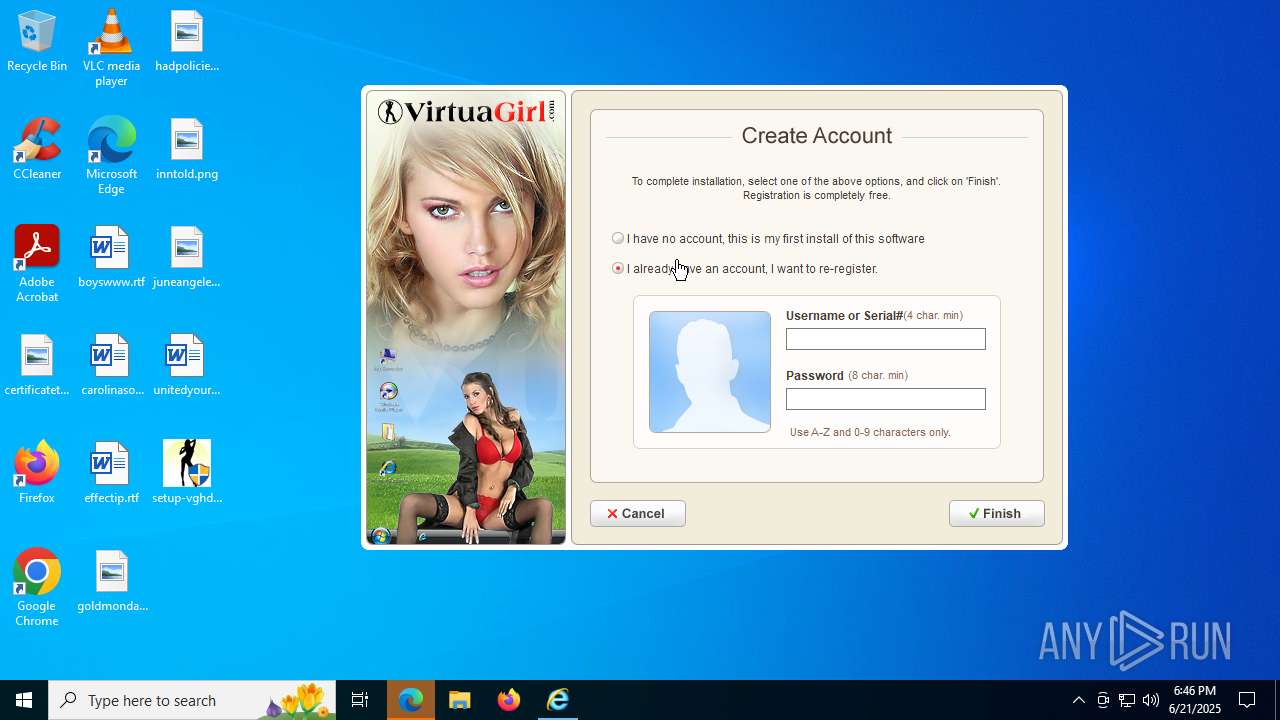Click the 'Create Account' heading text

(x=817, y=136)
